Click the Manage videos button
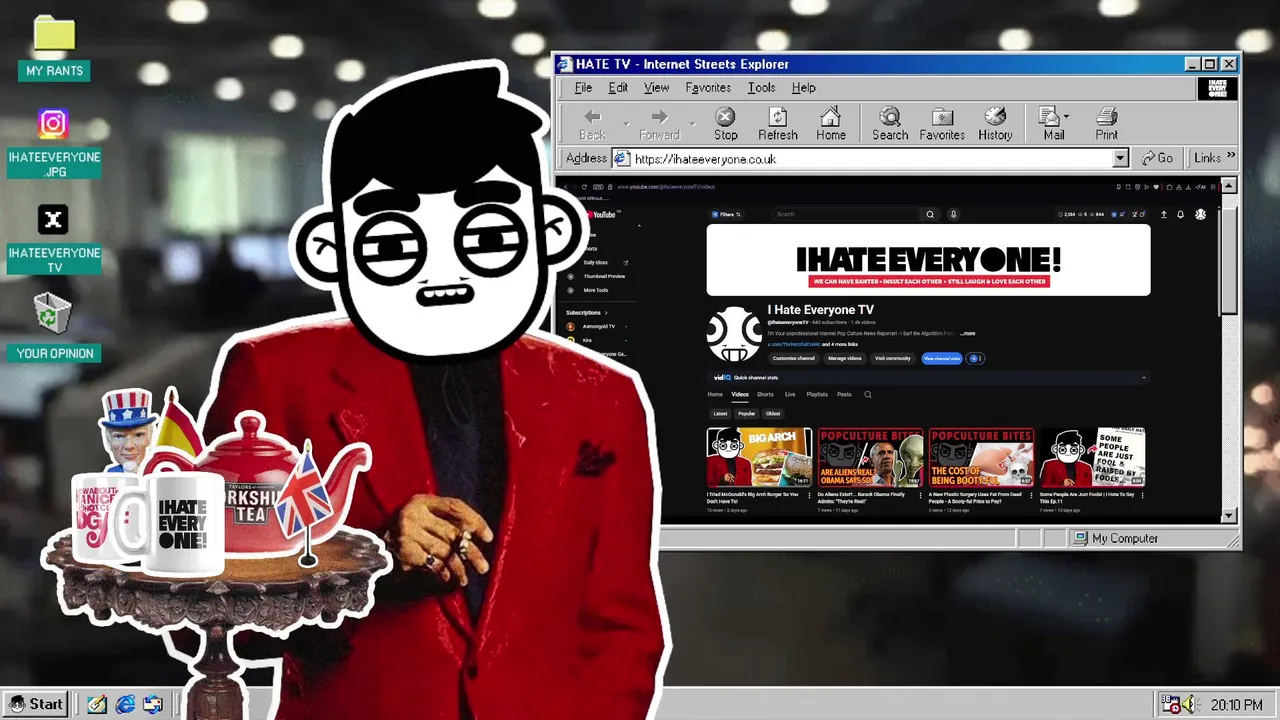 pyautogui.click(x=845, y=358)
